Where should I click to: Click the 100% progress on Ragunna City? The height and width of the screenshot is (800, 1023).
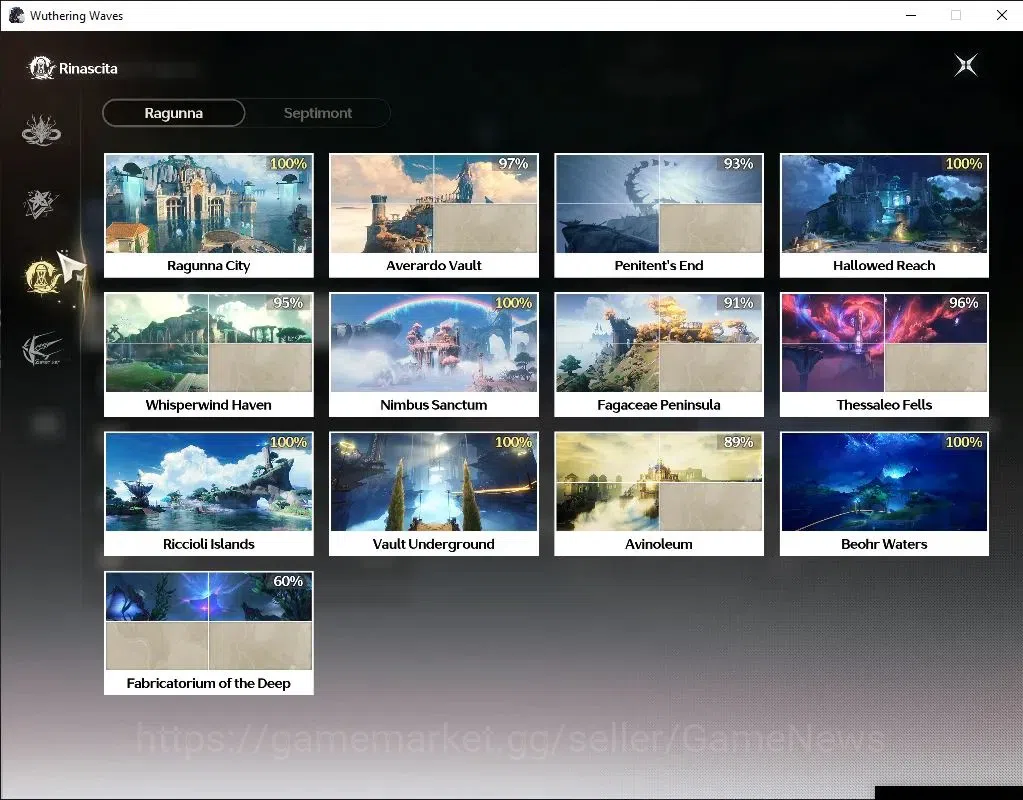288,164
